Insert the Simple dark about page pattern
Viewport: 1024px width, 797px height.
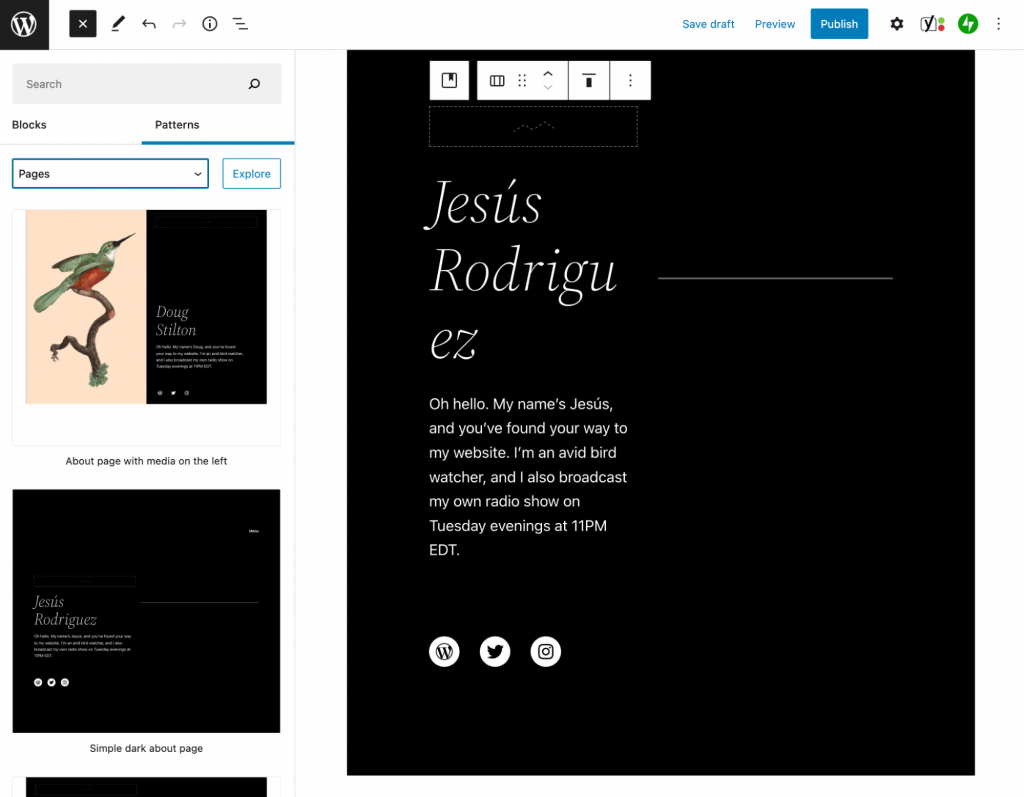[146, 611]
